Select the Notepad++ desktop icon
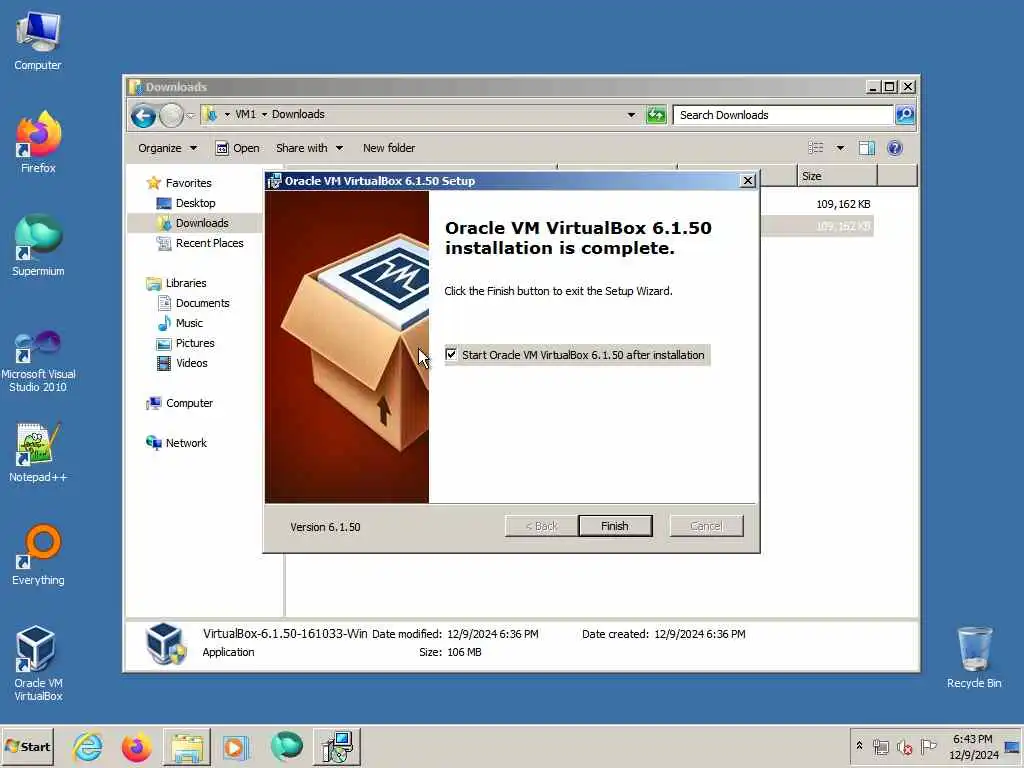Viewport: 1024px width, 768px height. [x=38, y=453]
